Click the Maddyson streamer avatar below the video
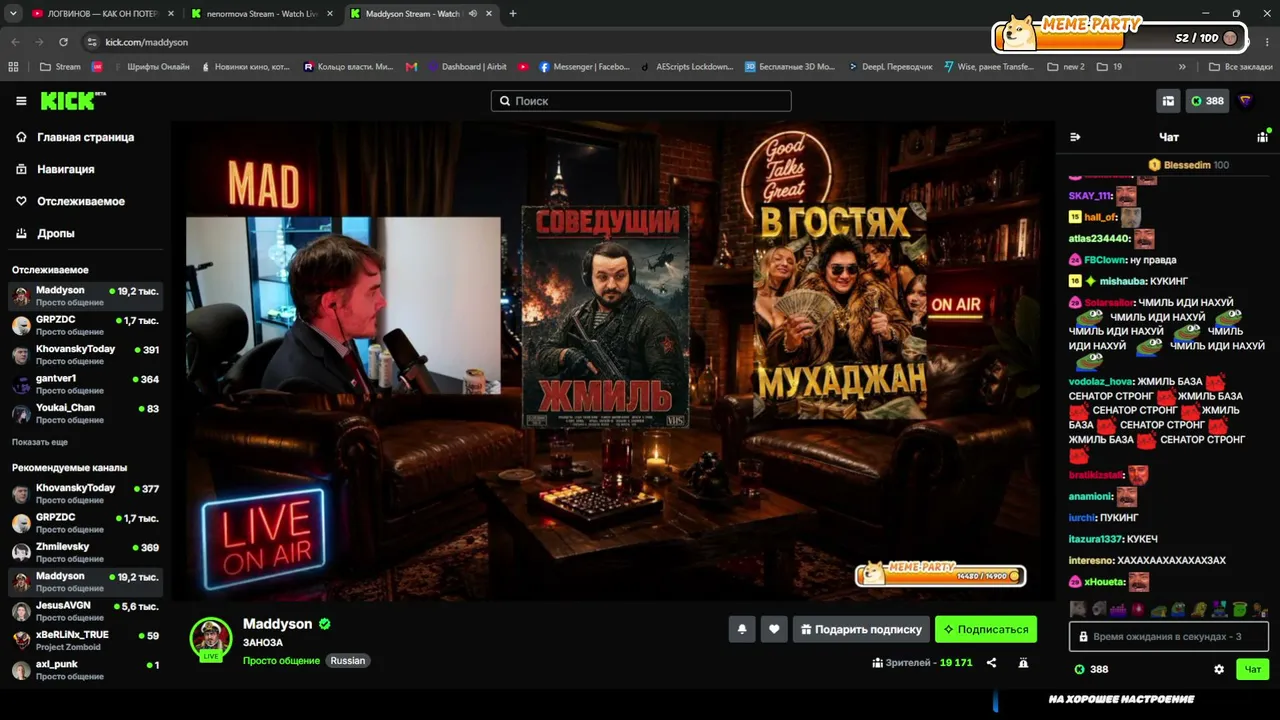This screenshot has height=720, width=1280. [211, 639]
